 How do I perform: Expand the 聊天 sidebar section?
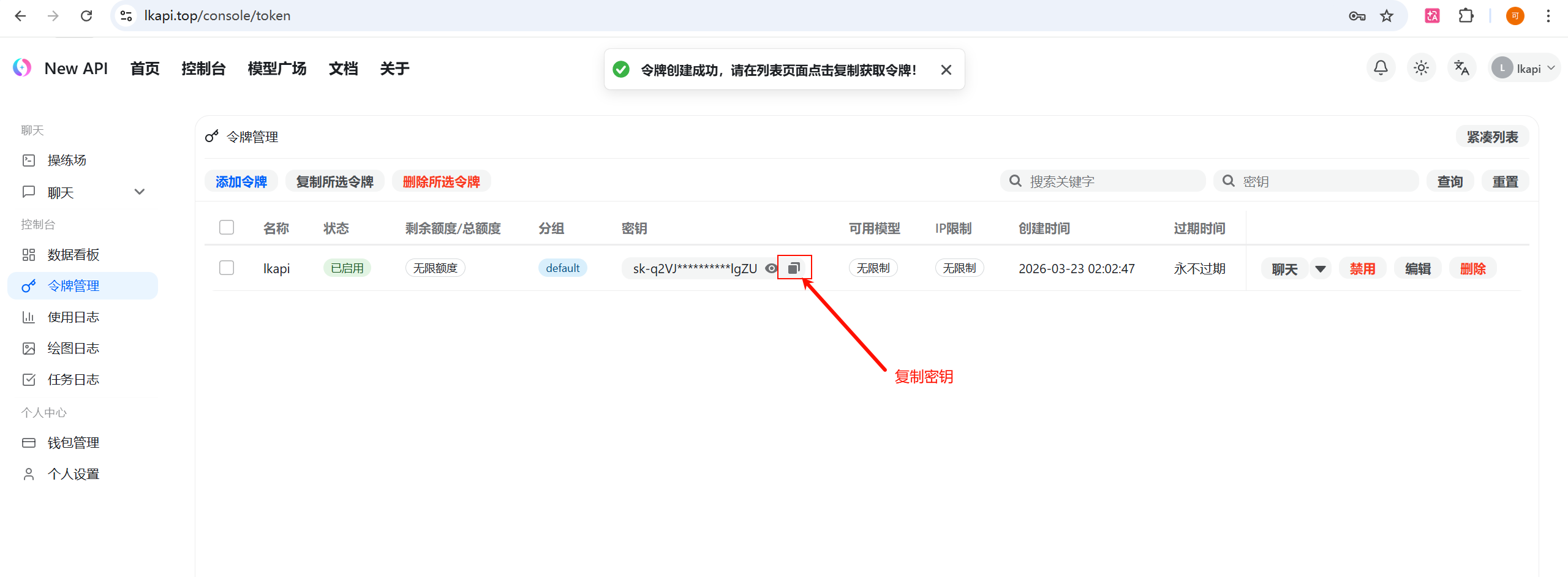pyautogui.click(x=139, y=192)
